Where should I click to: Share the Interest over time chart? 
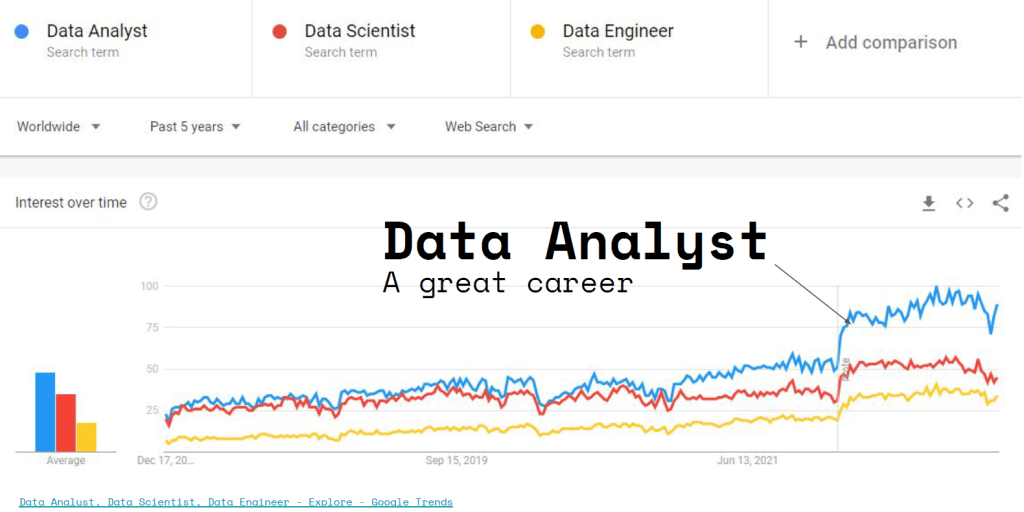[1000, 203]
